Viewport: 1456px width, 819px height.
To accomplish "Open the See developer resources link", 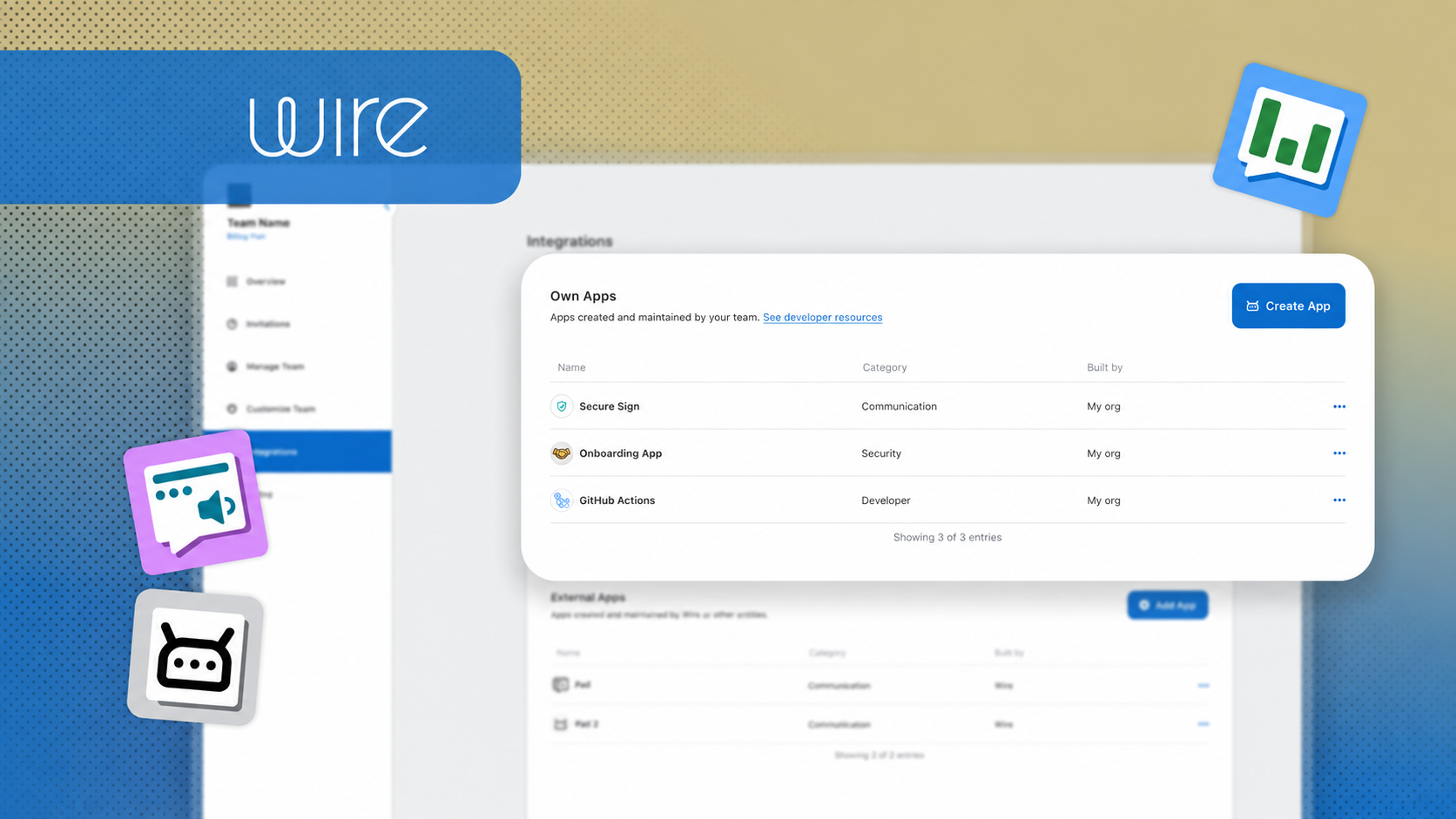I will [822, 318].
